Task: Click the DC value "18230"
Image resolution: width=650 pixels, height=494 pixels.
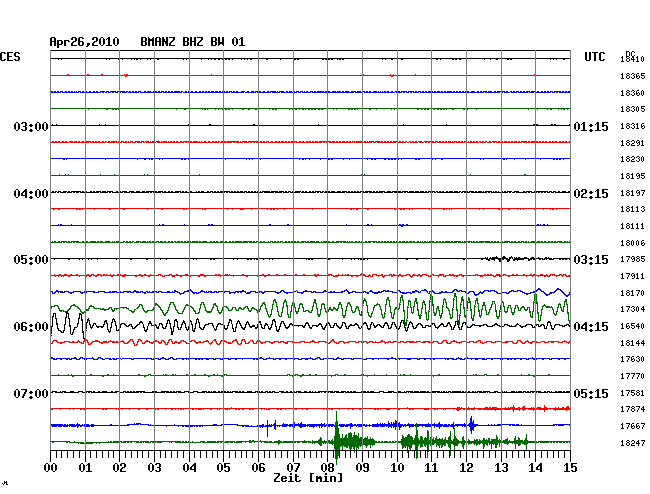Action: click(633, 159)
